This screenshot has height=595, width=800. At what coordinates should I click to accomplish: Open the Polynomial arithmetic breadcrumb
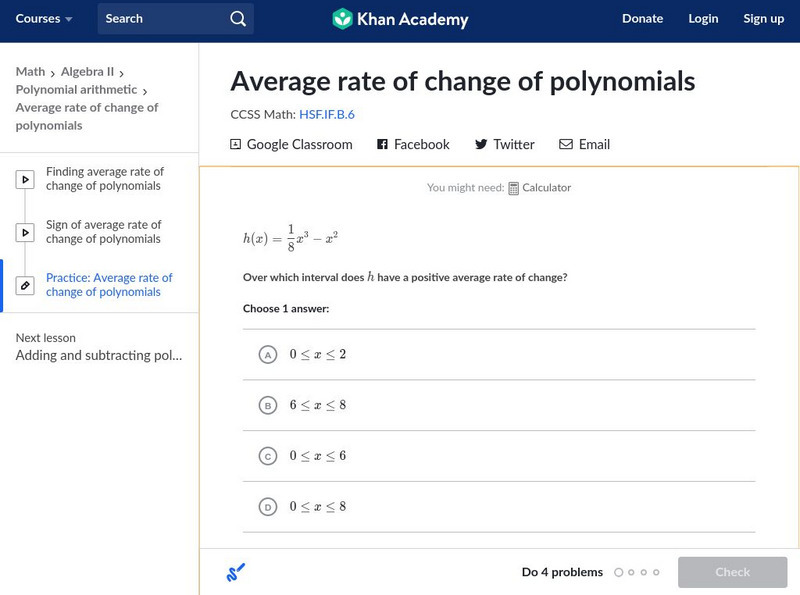76,90
